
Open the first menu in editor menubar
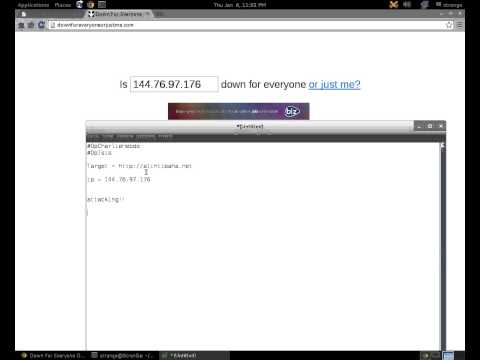point(93,136)
